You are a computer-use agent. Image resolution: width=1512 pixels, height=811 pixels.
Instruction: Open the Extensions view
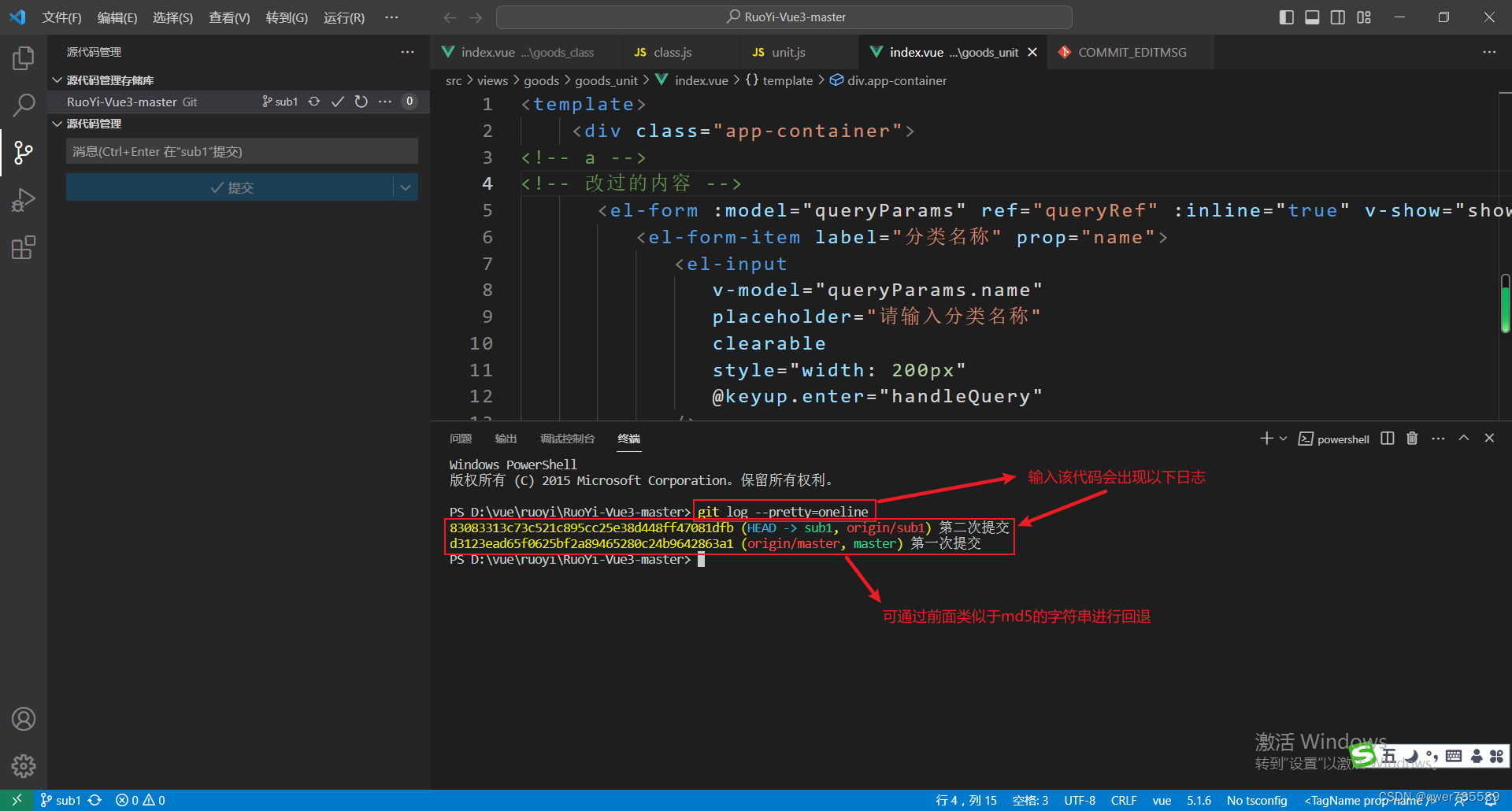[x=24, y=248]
